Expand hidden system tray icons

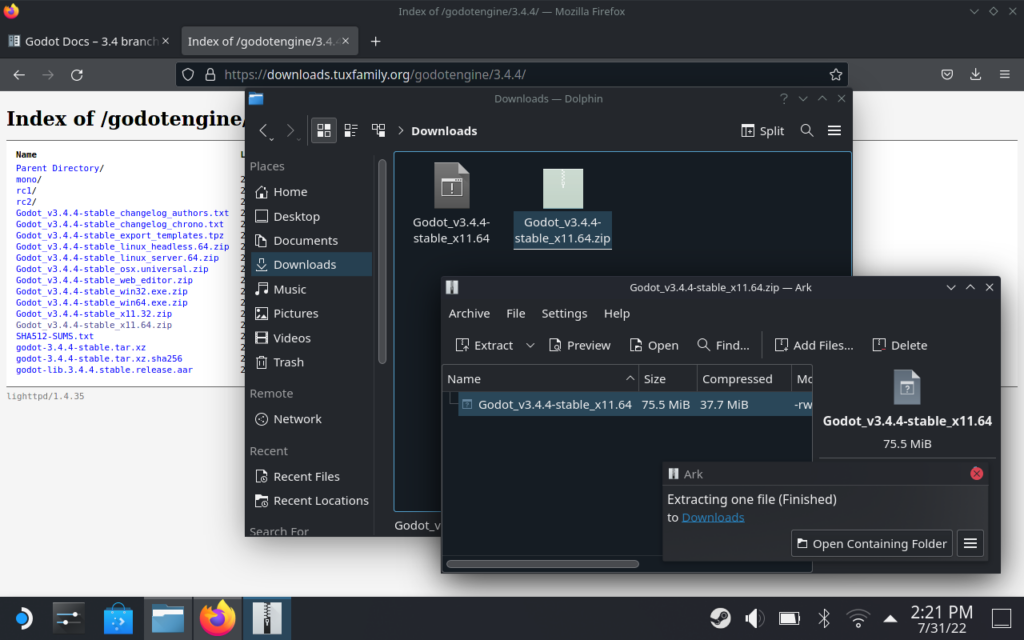(x=890, y=618)
